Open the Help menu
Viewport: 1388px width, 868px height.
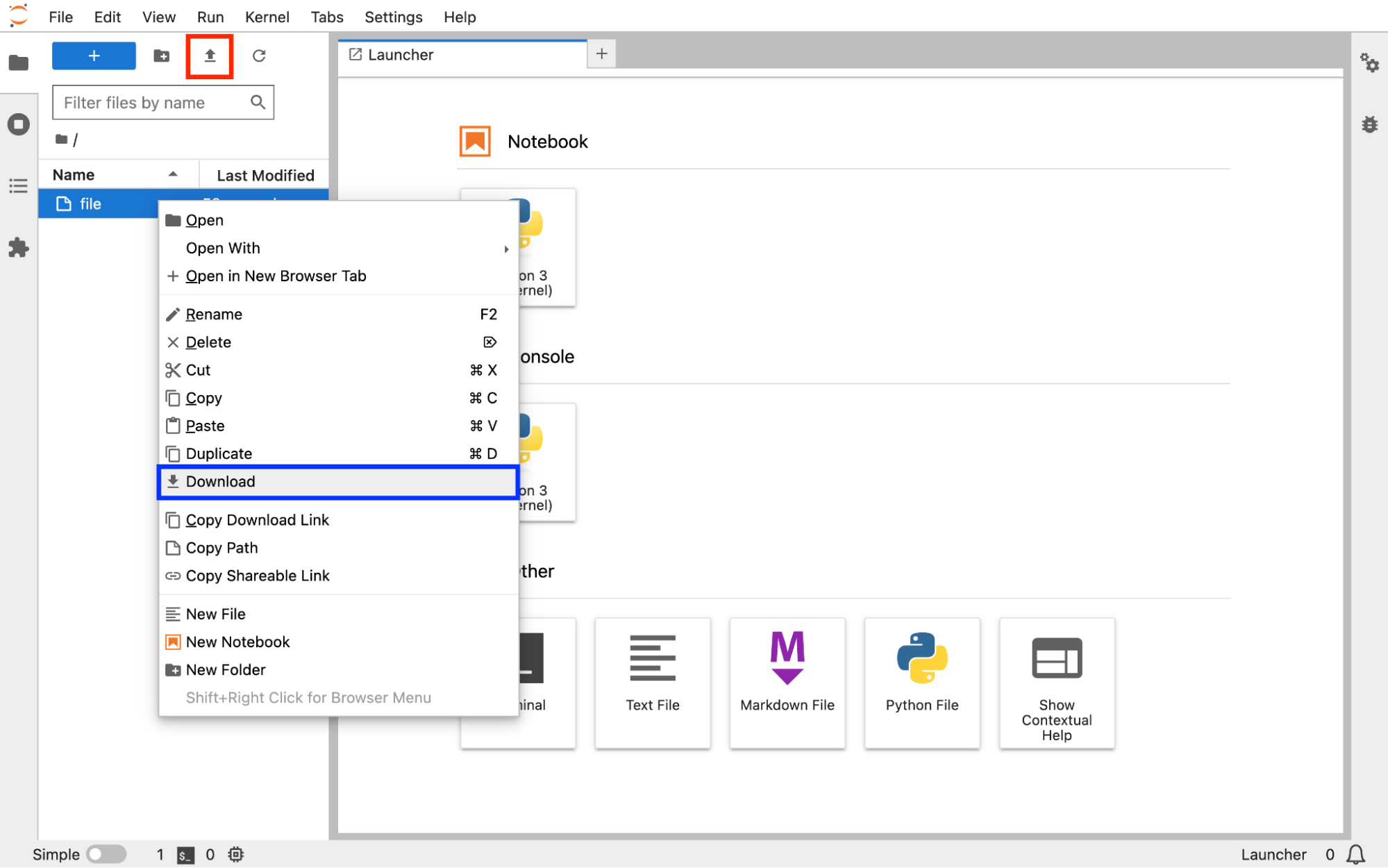coord(460,17)
